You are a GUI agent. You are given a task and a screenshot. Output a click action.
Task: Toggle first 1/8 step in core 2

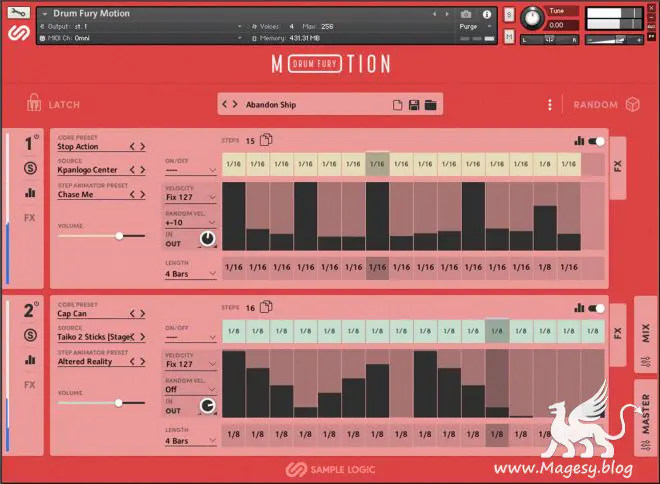point(234,331)
